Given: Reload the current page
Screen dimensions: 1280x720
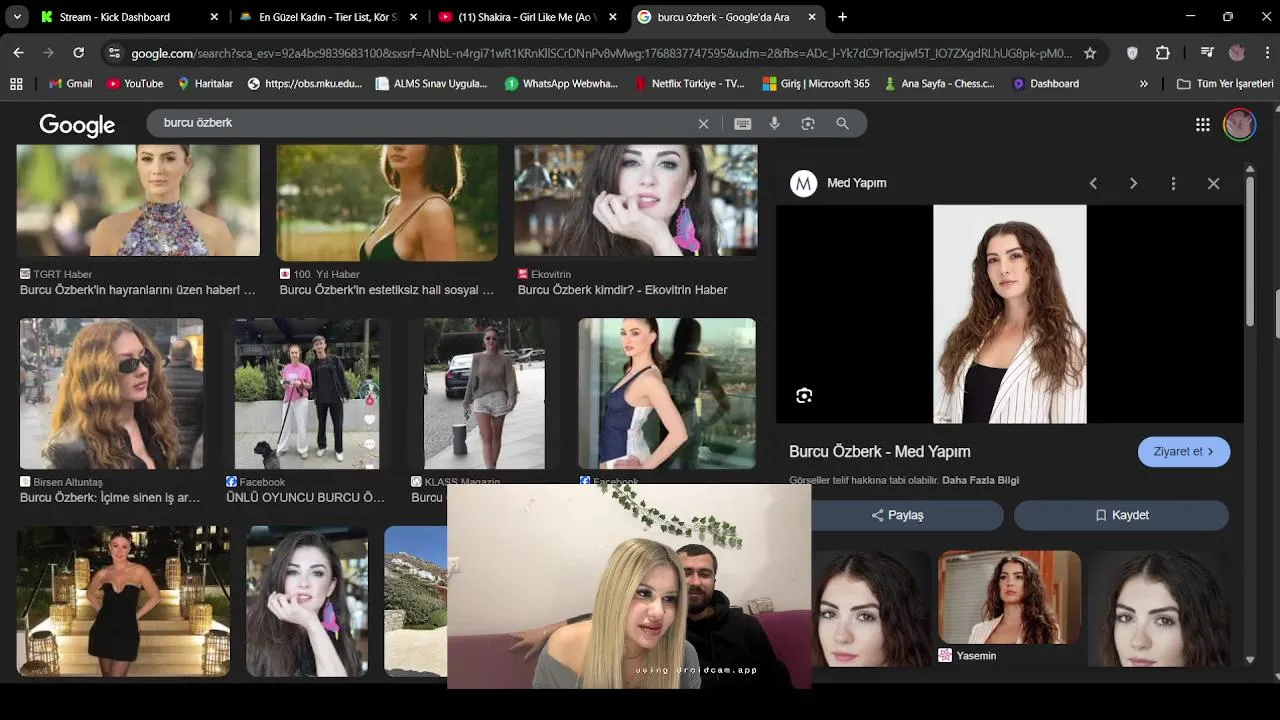Looking at the screenshot, I should pos(79,53).
